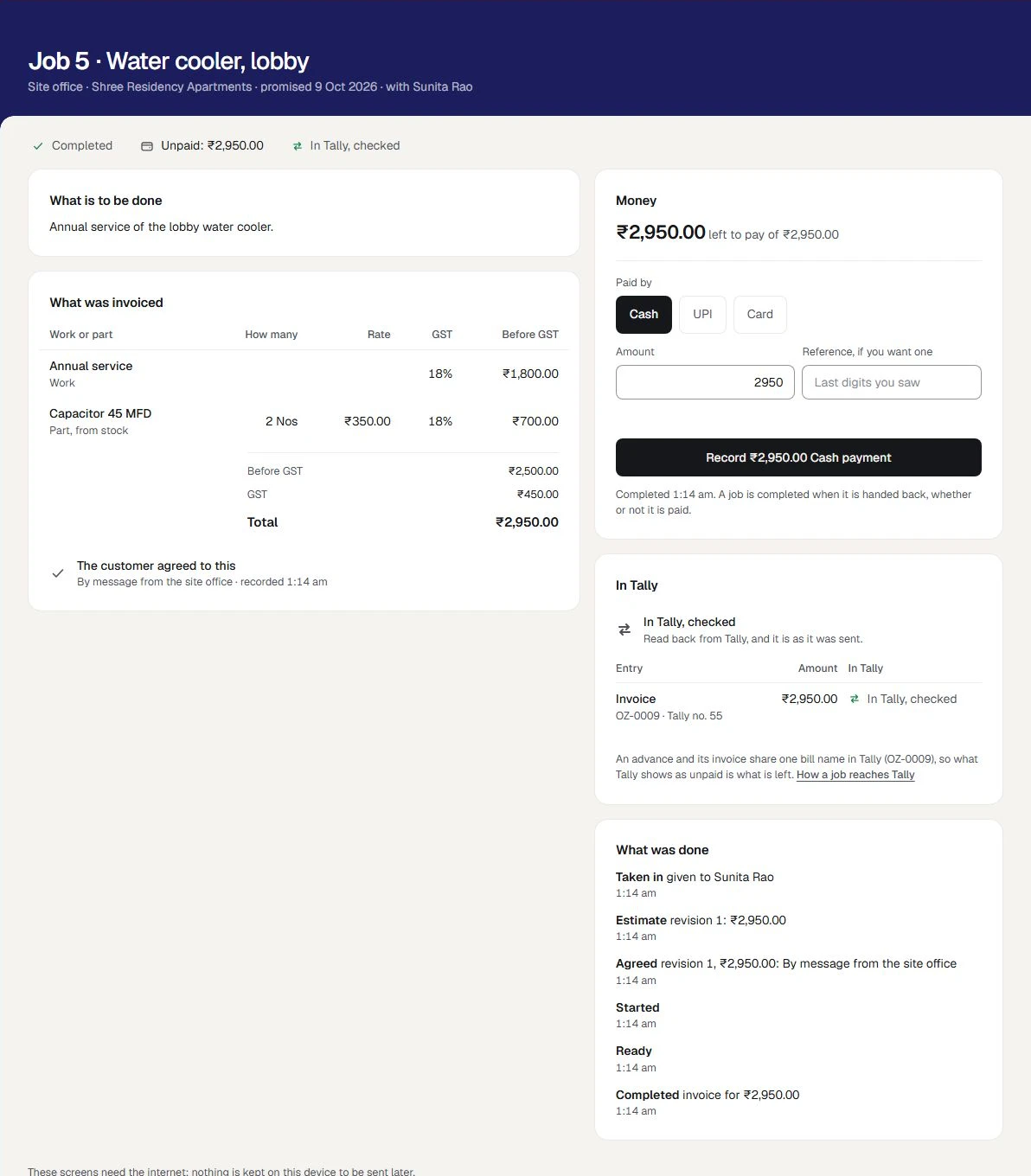
Task: Click 'Part, from stock' caption under Capacitor
Action: (x=88, y=431)
